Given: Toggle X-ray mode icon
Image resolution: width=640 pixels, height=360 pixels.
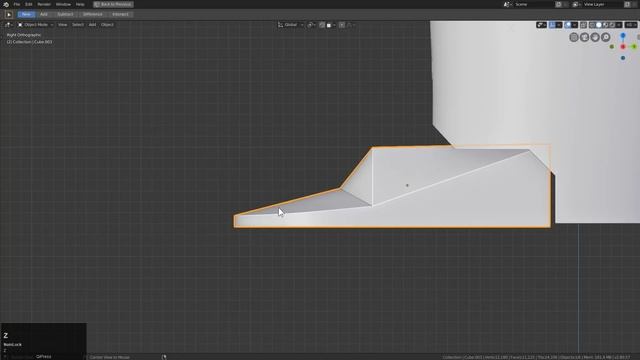Looking at the screenshot, I should click(x=584, y=25).
